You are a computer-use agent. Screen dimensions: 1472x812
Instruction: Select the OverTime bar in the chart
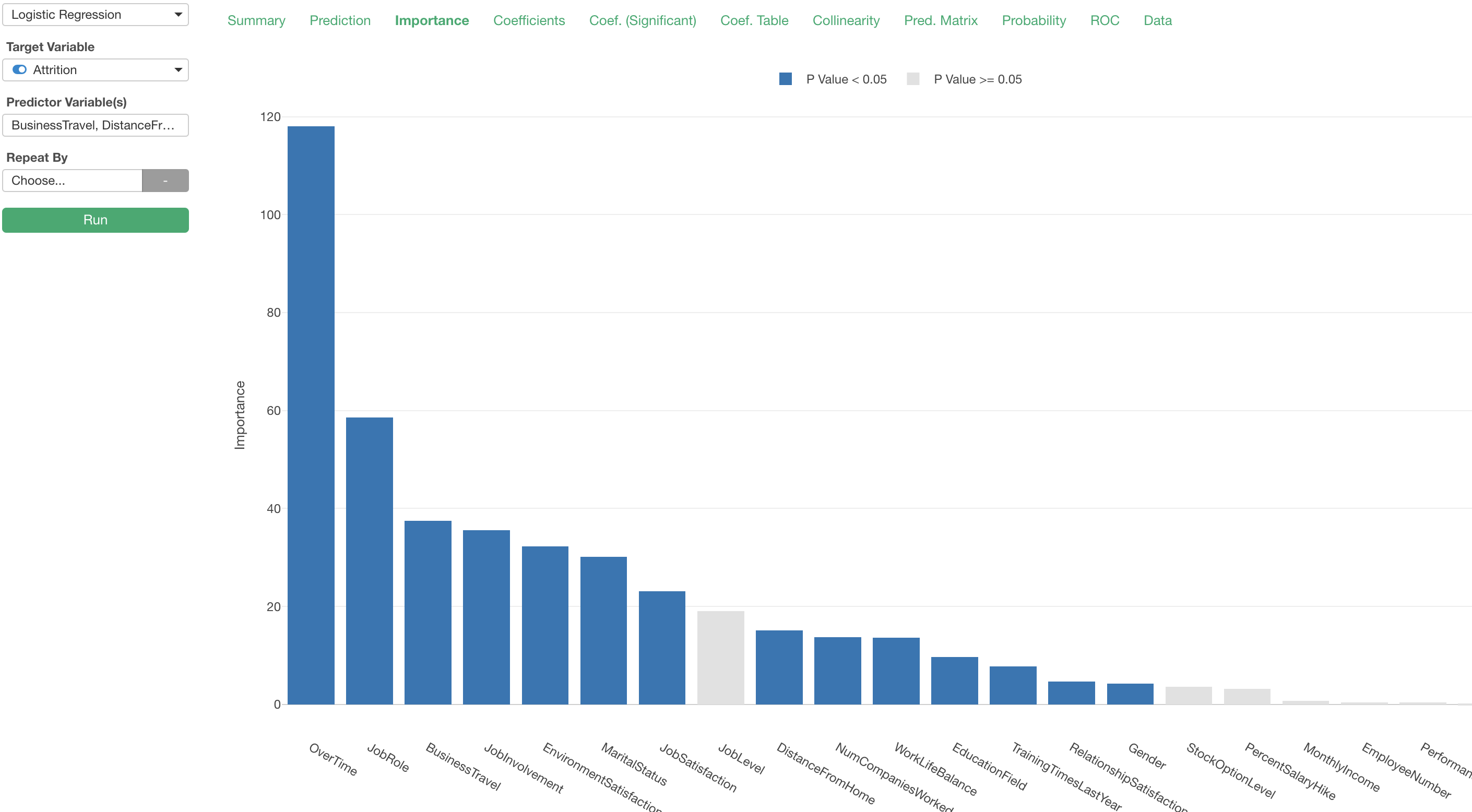[x=311, y=415]
